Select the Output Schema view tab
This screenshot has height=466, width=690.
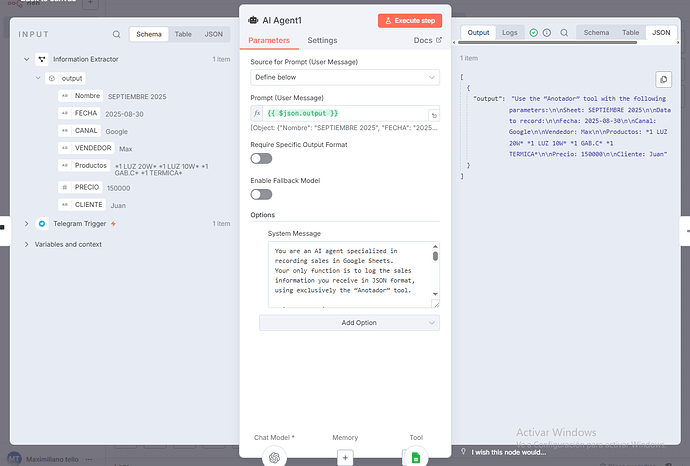click(x=596, y=33)
